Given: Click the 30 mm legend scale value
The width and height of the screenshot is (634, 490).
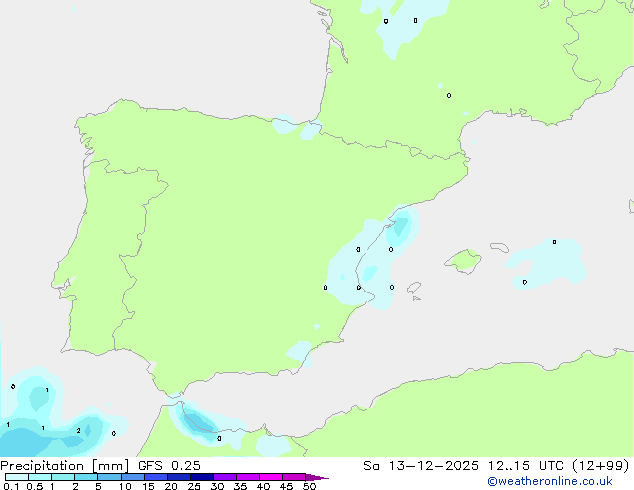Looking at the screenshot, I should 217,487.
